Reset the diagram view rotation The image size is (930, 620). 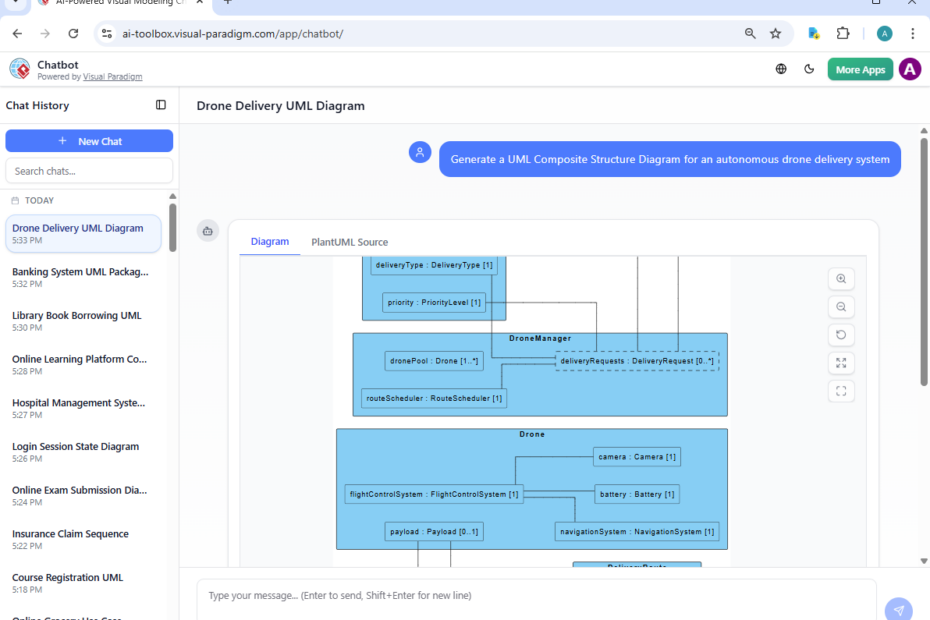tap(841, 335)
